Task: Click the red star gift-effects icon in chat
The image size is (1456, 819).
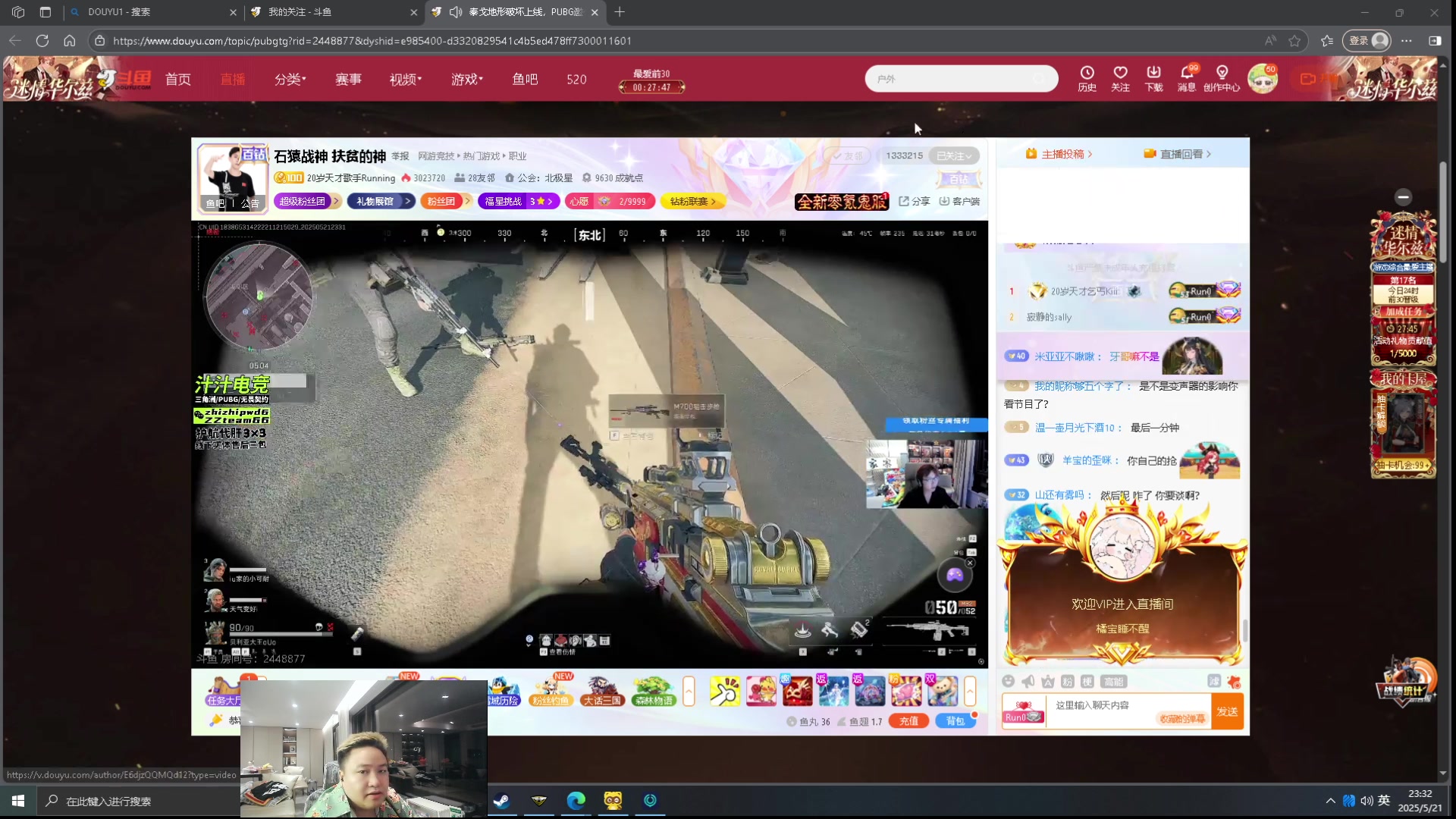Action: coord(1234,681)
